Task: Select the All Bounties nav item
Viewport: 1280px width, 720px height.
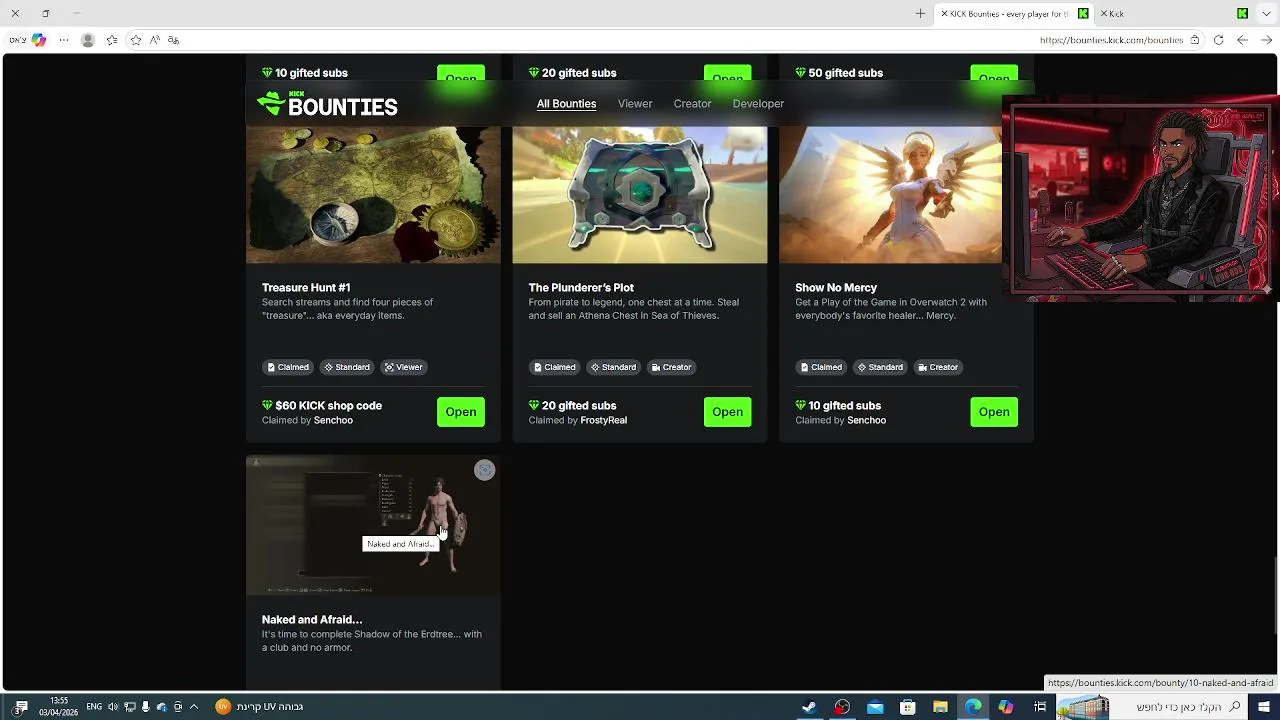Action: click(x=566, y=104)
